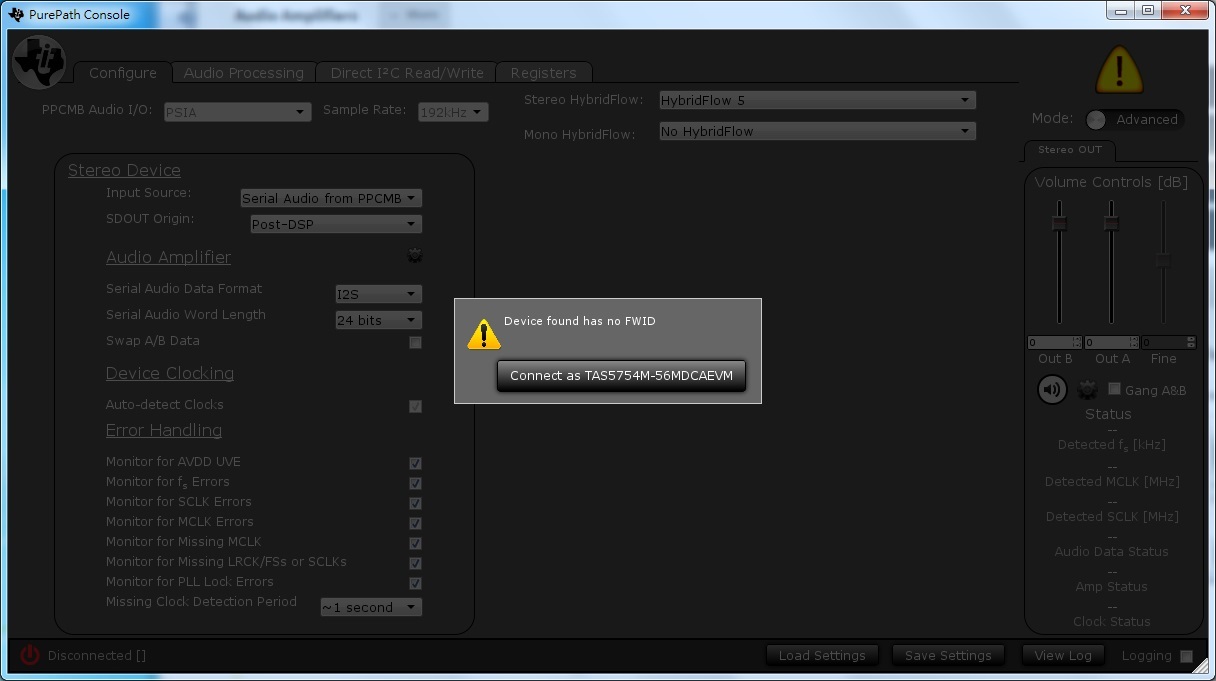Click the warning icon in the FWID dialog

click(484, 334)
